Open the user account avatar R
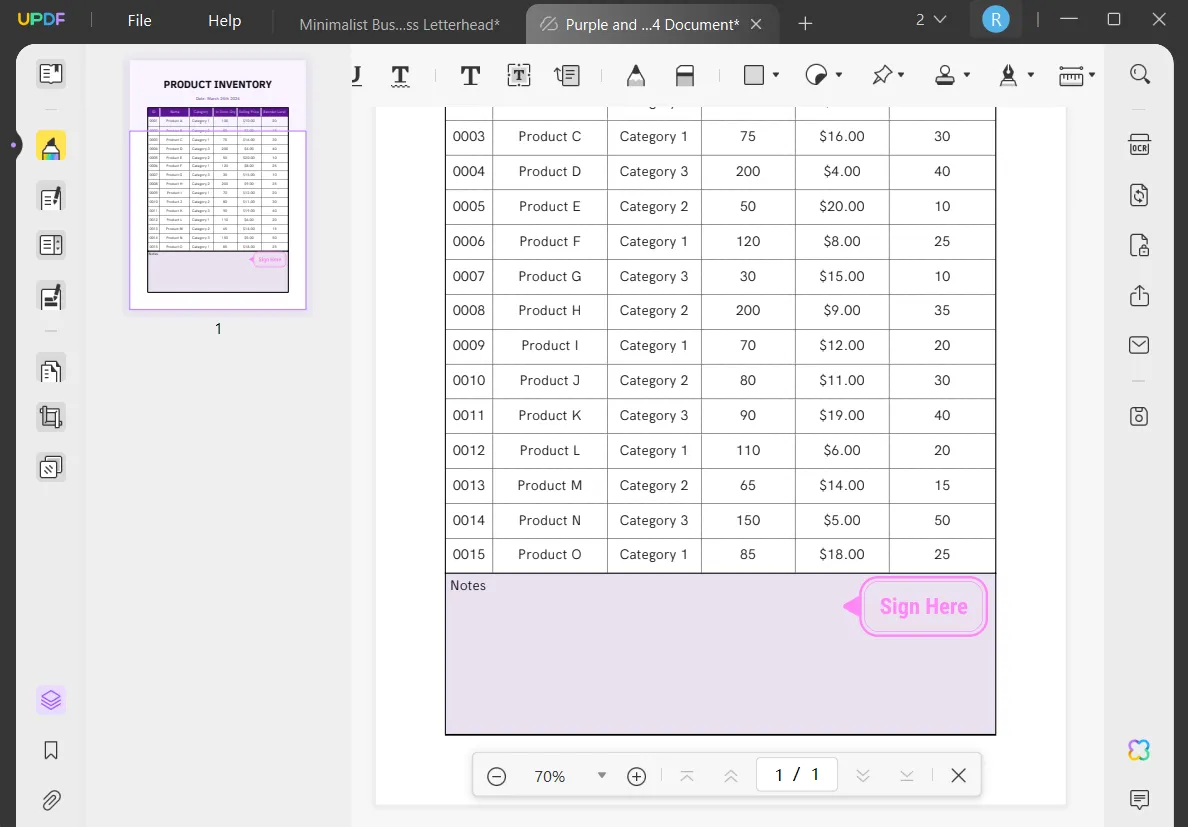The image size is (1188, 827). coord(995,20)
